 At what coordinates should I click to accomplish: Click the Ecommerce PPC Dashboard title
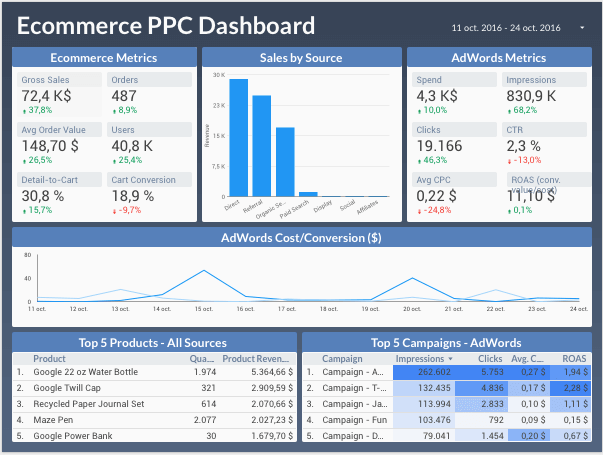(x=166, y=26)
